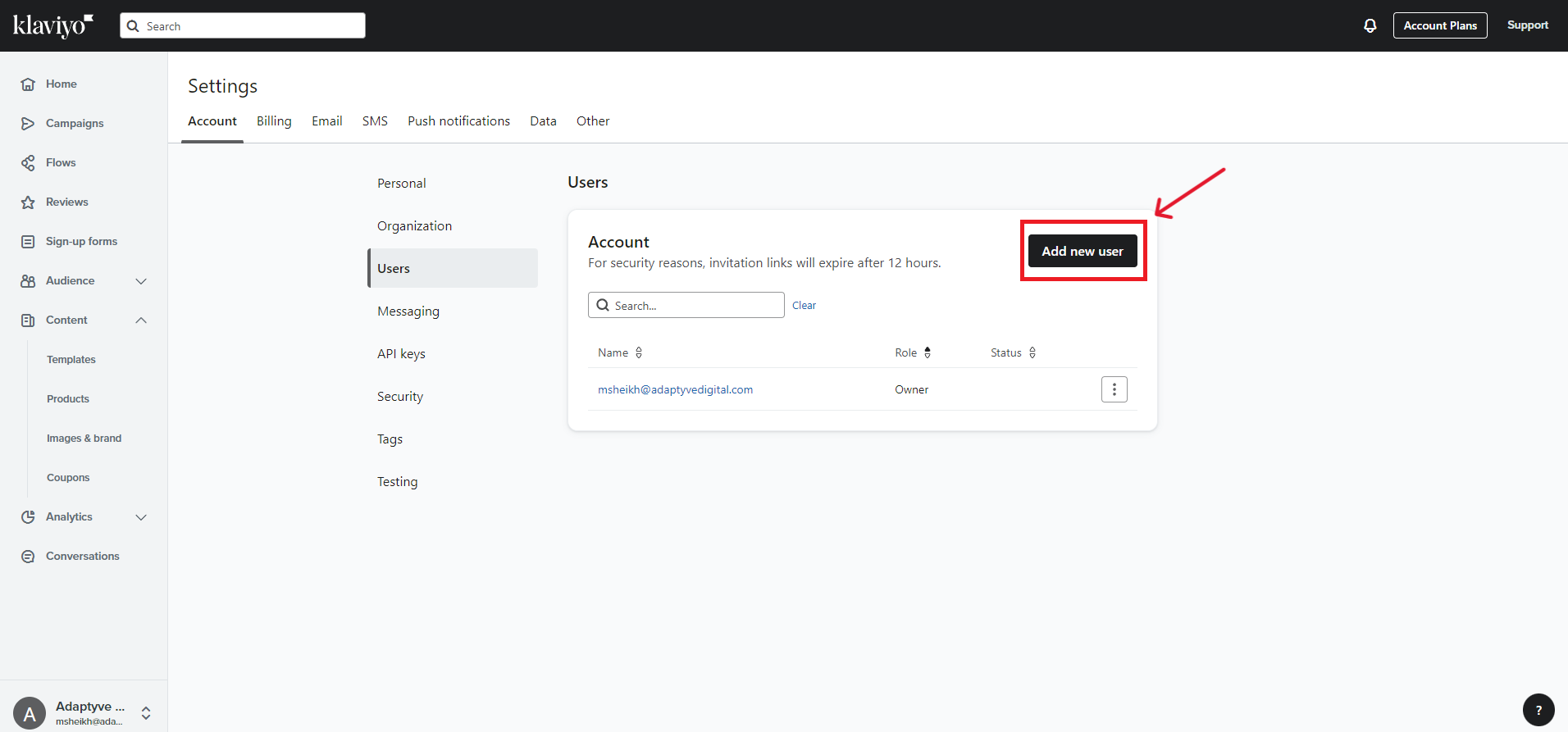
Task: Sort users by Role column
Action: tap(927, 352)
